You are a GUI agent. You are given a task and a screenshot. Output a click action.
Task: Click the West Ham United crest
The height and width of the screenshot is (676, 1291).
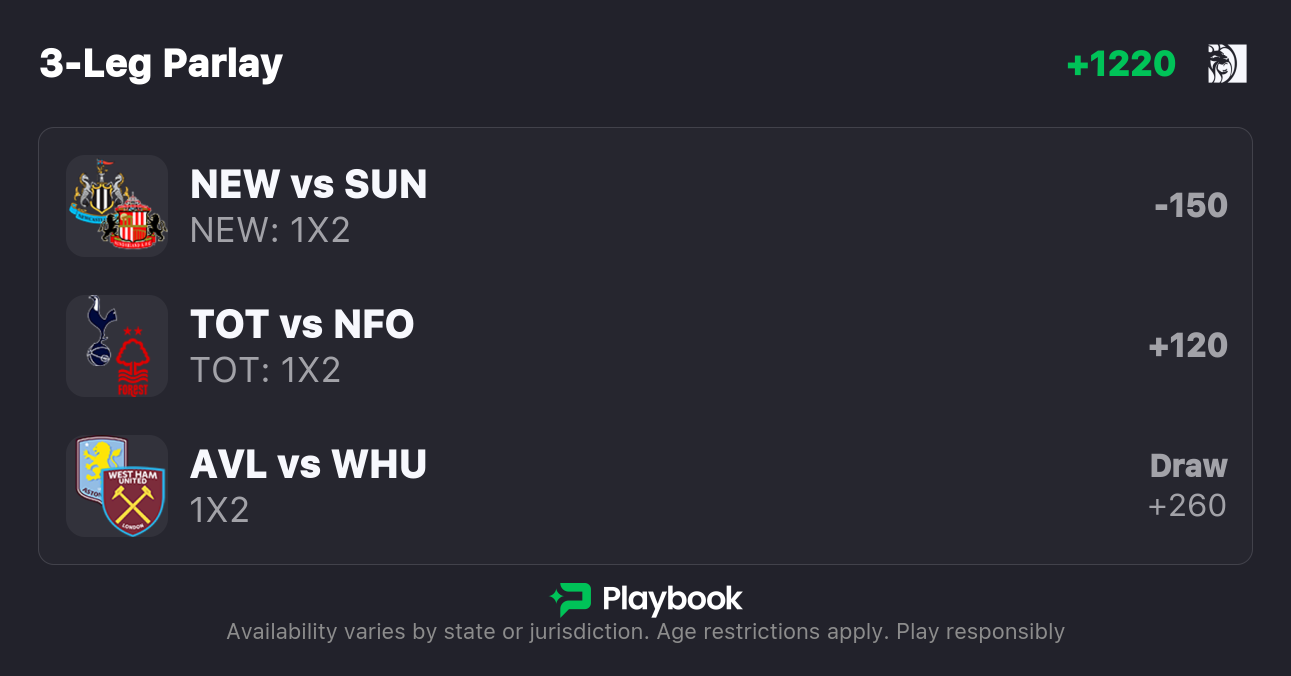click(x=133, y=500)
